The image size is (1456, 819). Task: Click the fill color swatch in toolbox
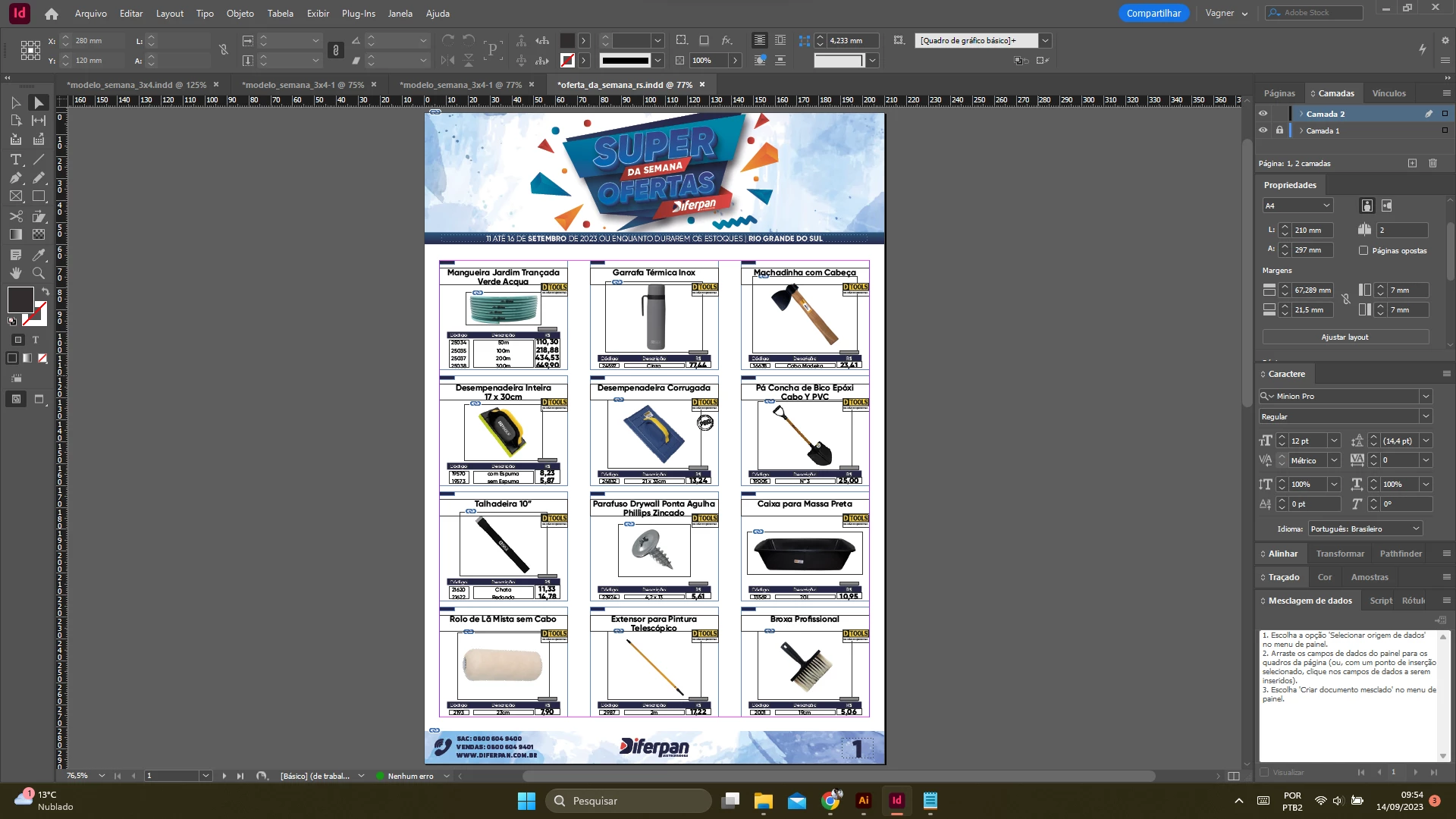tap(20, 300)
